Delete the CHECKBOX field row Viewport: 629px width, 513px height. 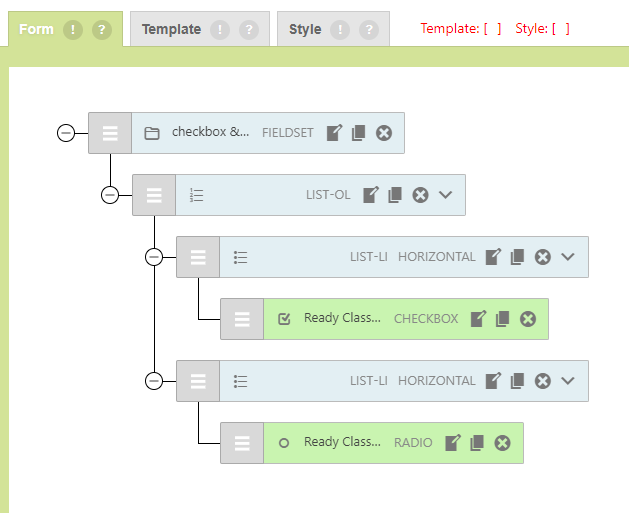(x=528, y=319)
